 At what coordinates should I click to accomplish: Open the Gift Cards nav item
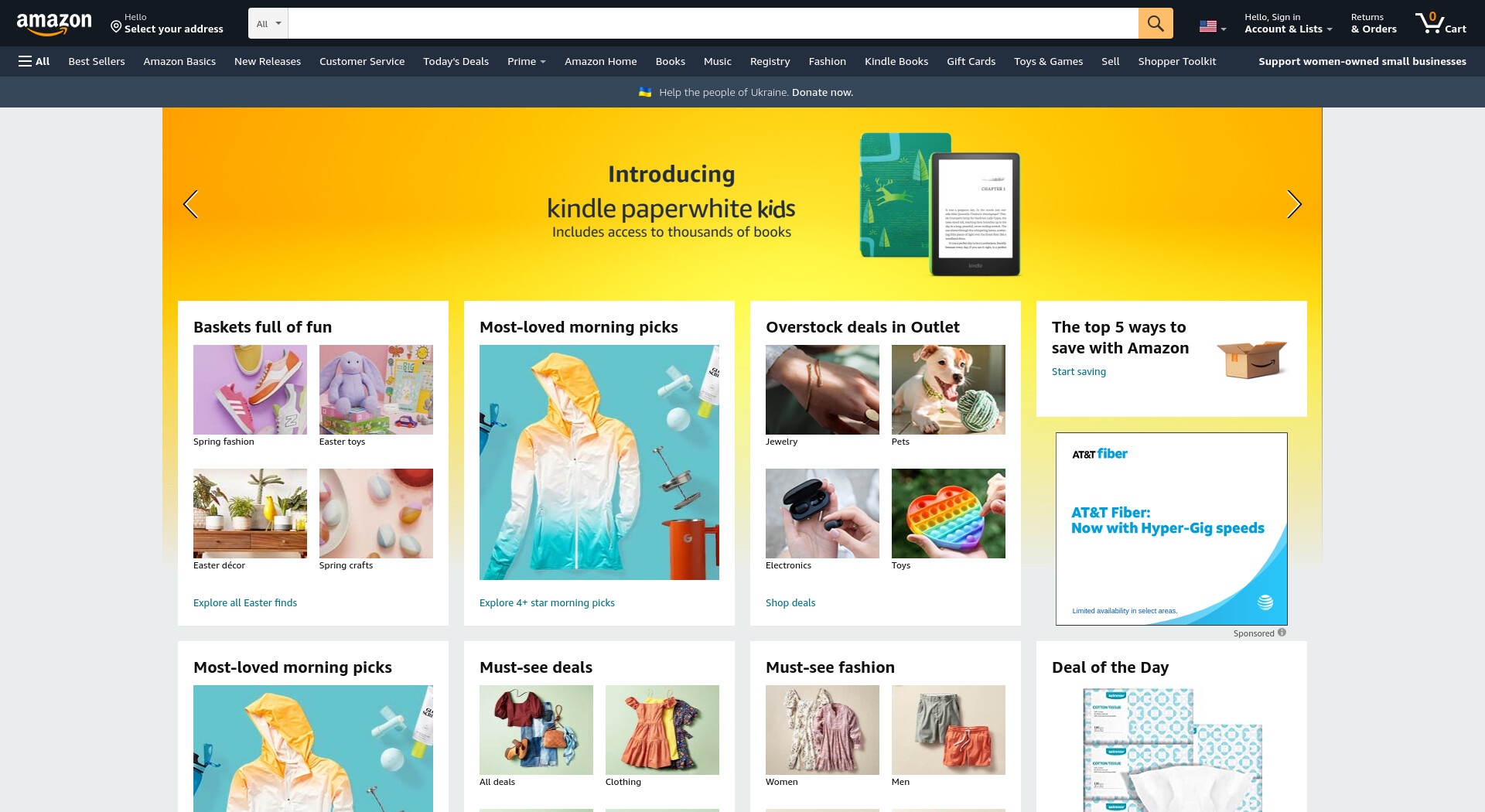(x=971, y=61)
